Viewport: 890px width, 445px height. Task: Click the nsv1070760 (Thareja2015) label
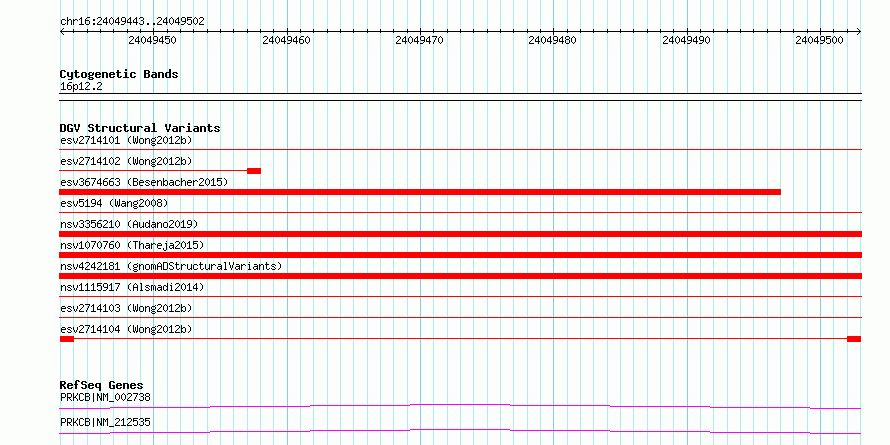132,245
